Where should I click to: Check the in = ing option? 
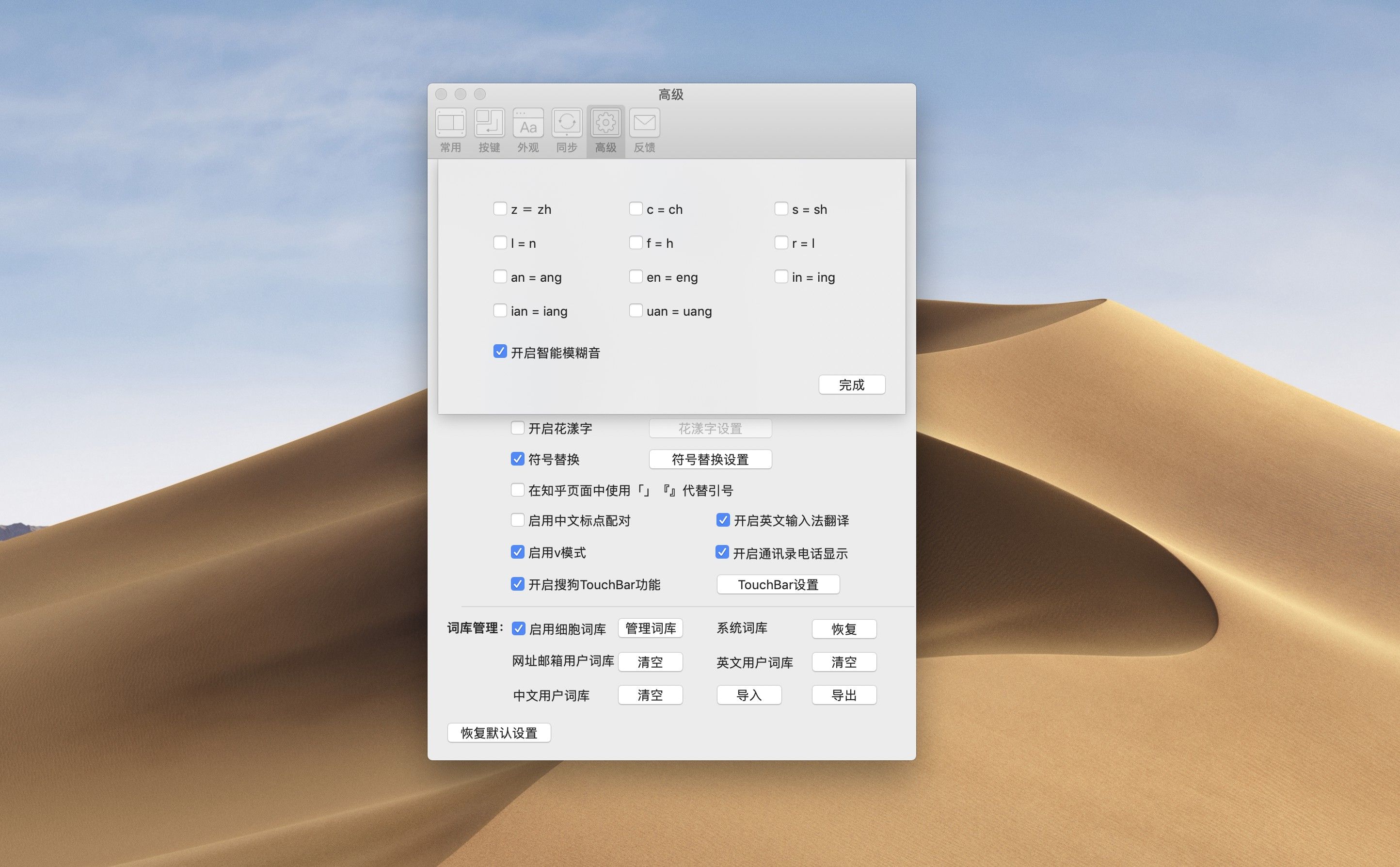[781, 276]
